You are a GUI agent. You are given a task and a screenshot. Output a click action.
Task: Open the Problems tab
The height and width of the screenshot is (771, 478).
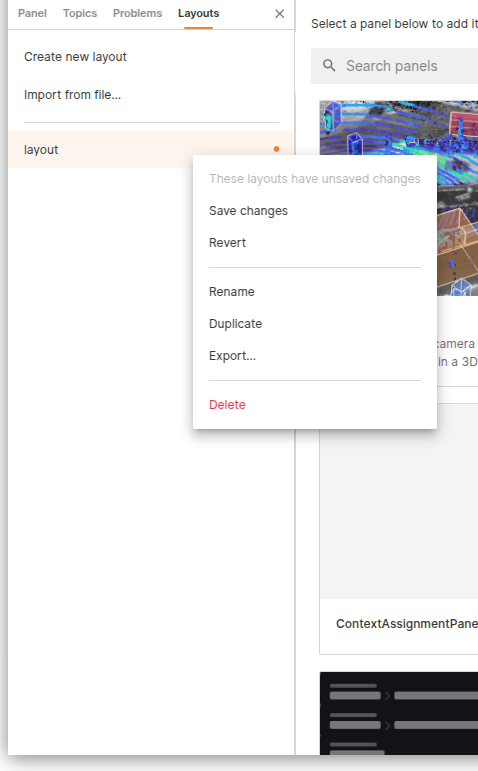137,13
